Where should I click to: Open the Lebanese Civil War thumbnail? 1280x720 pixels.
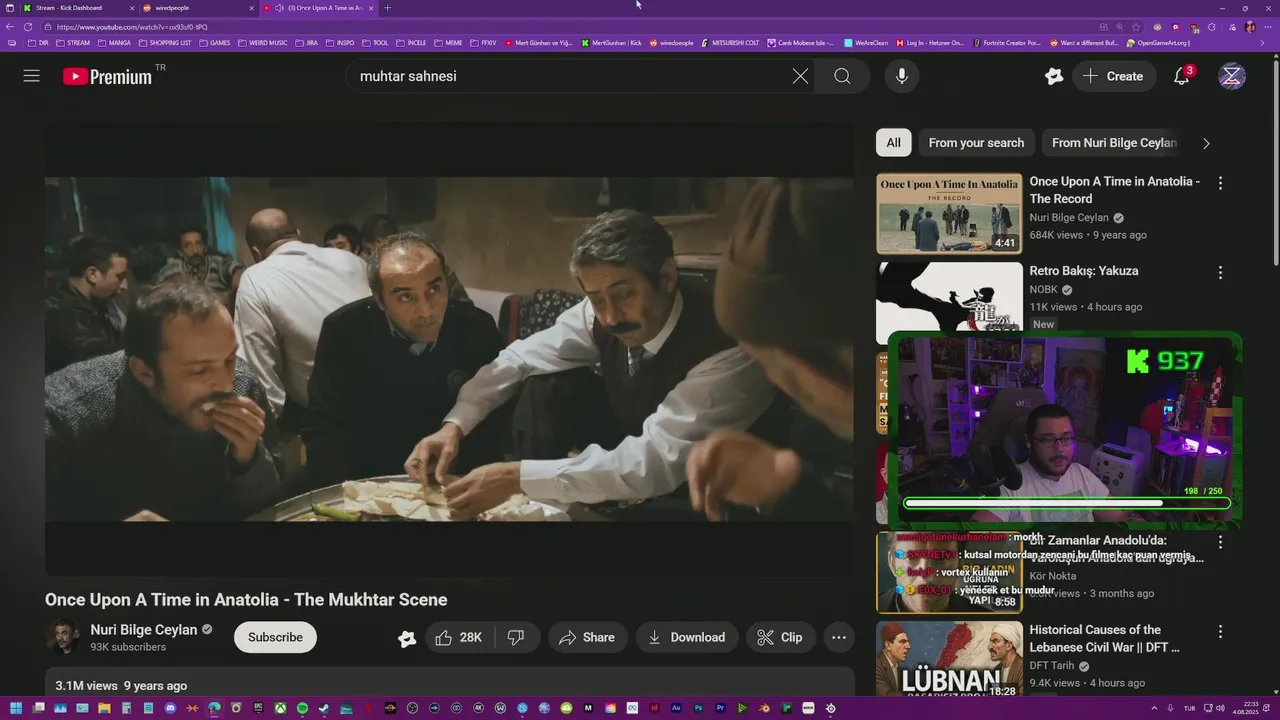949,660
